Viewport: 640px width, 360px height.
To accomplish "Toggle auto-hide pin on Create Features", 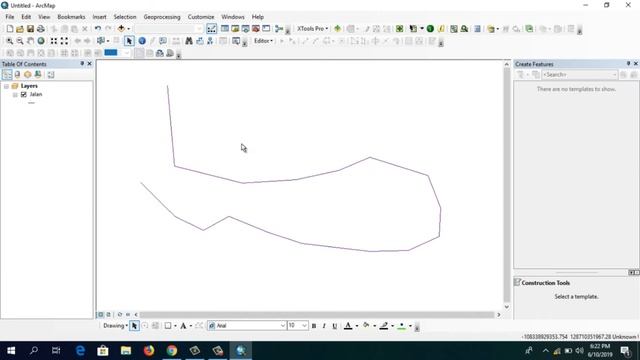I will tap(628, 64).
